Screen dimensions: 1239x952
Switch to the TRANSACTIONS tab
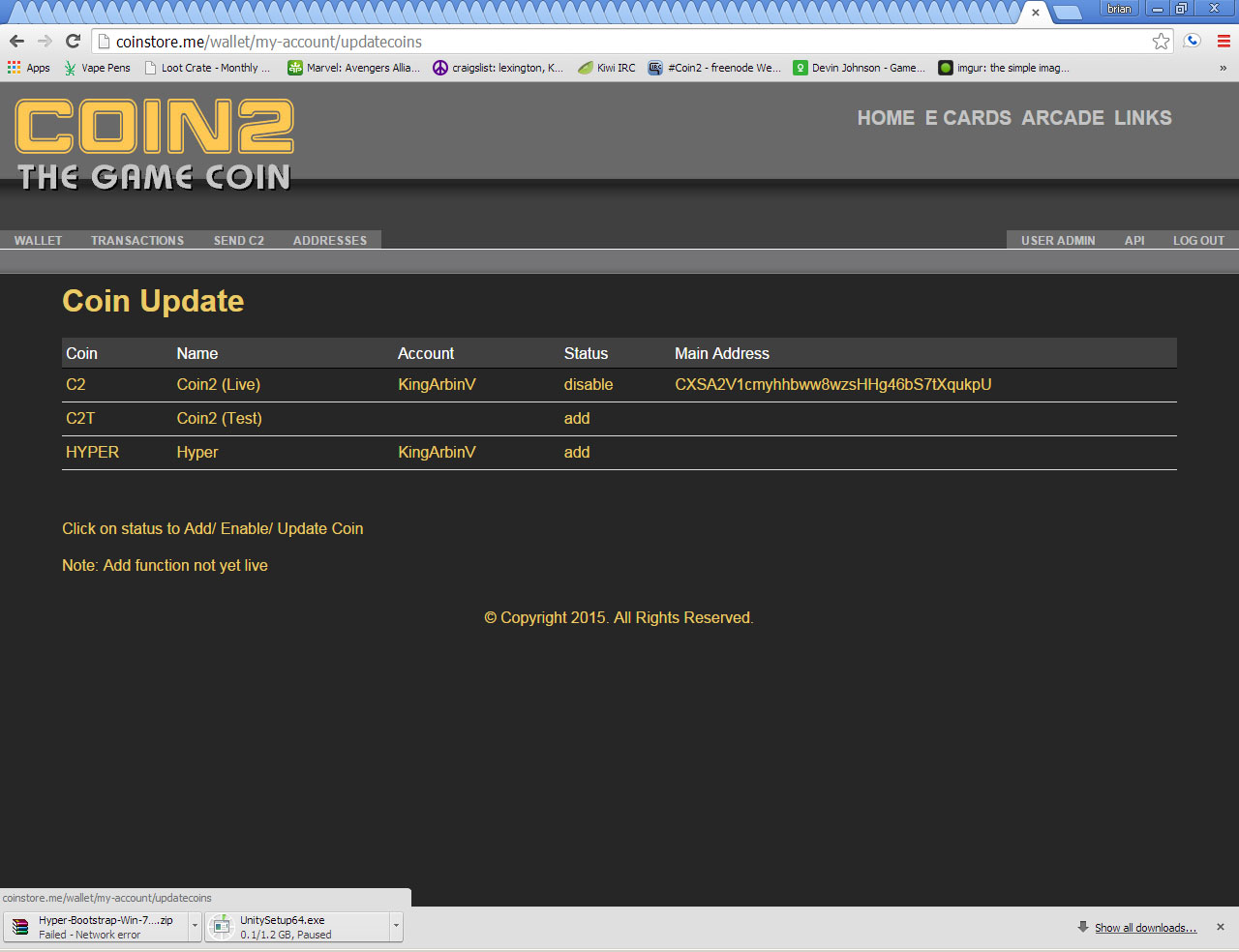click(137, 240)
